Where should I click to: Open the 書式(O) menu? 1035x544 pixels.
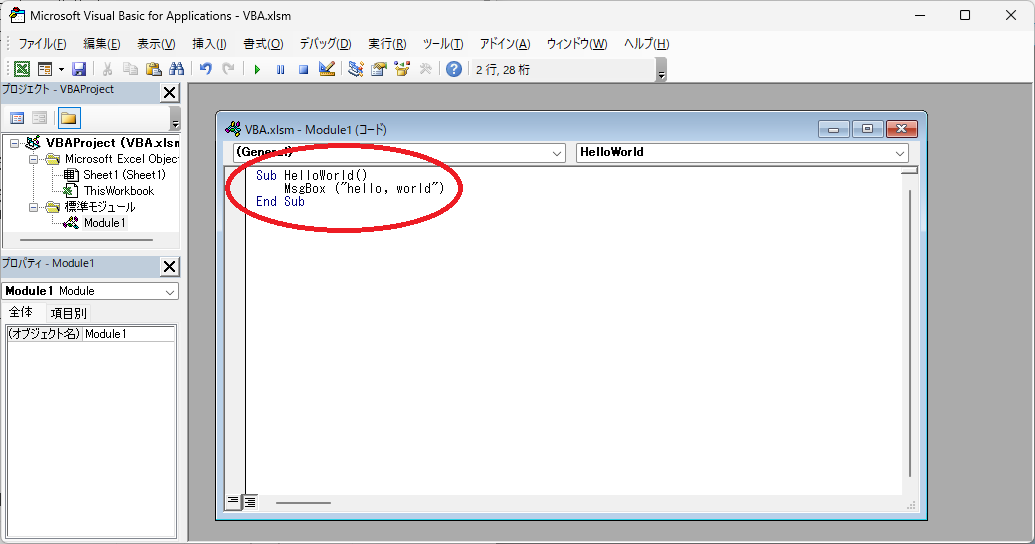click(x=263, y=44)
